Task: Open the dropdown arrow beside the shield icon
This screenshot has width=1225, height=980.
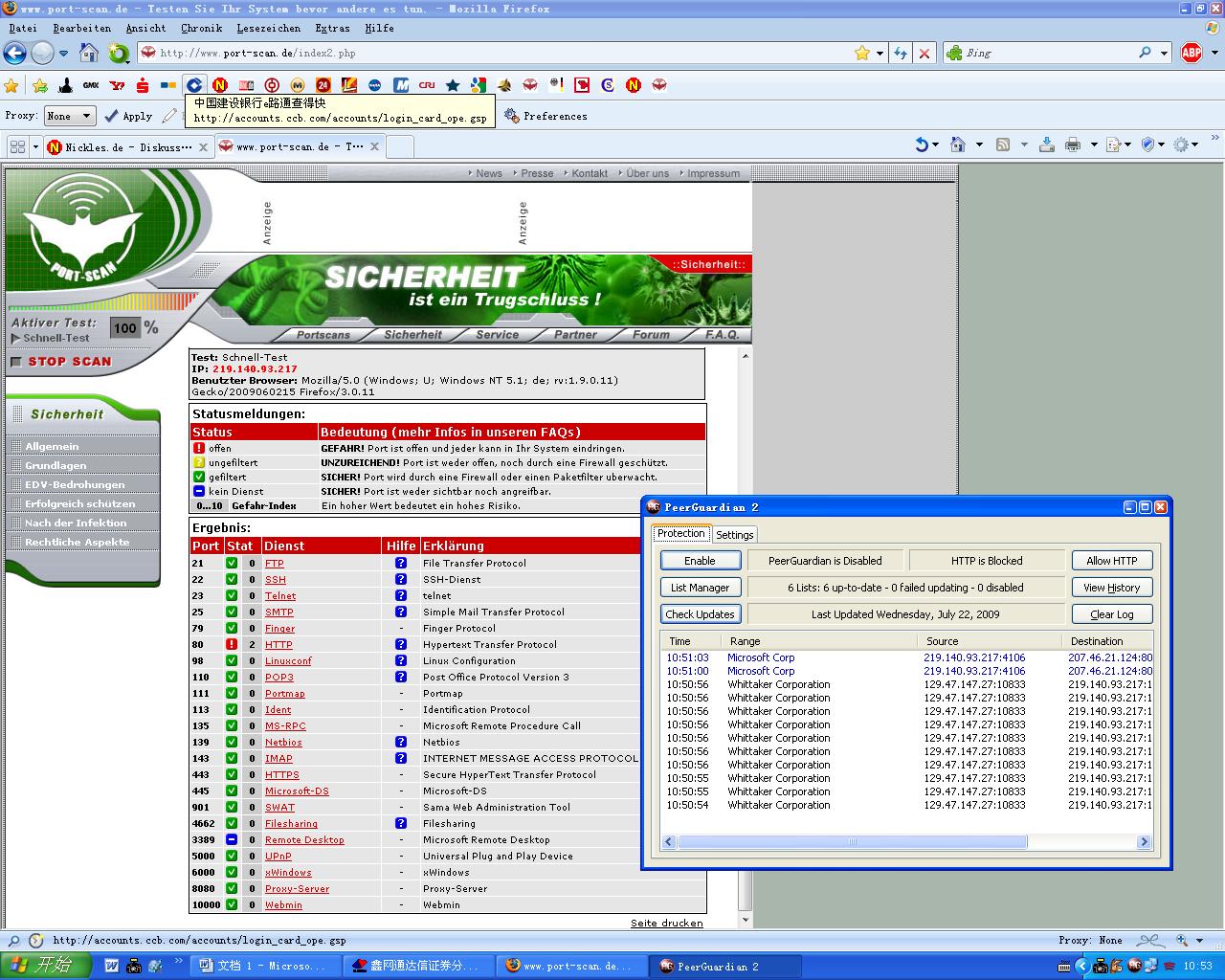Action: click(x=1162, y=145)
